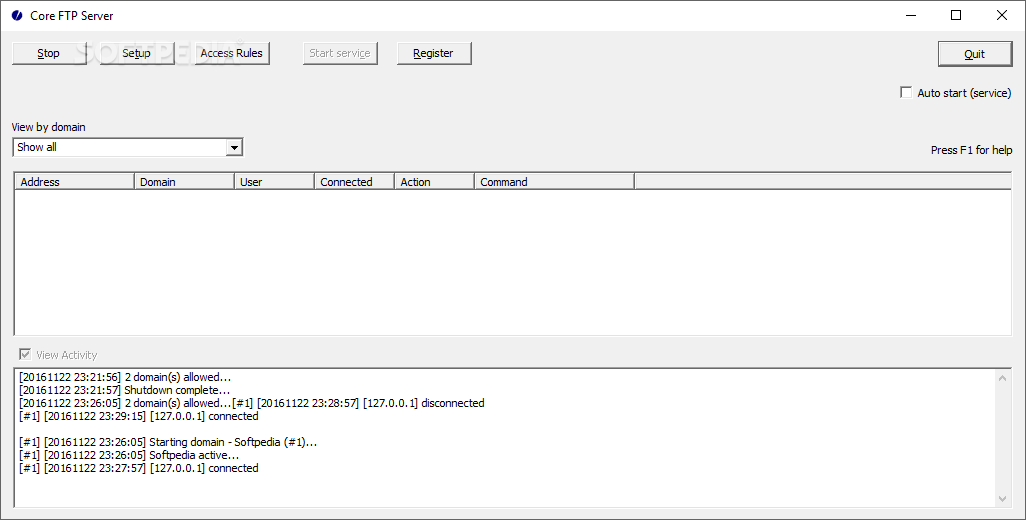
Task: Click the 'Starting domain - Softpedia (#1)...' log line
Action: coord(168,442)
